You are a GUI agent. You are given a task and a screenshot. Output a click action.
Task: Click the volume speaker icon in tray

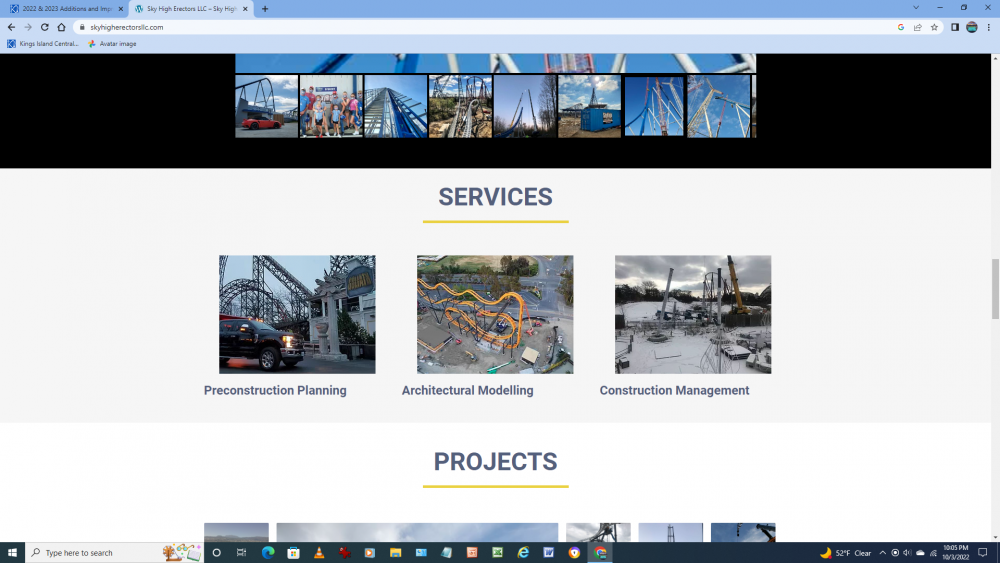pyautogui.click(x=907, y=553)
